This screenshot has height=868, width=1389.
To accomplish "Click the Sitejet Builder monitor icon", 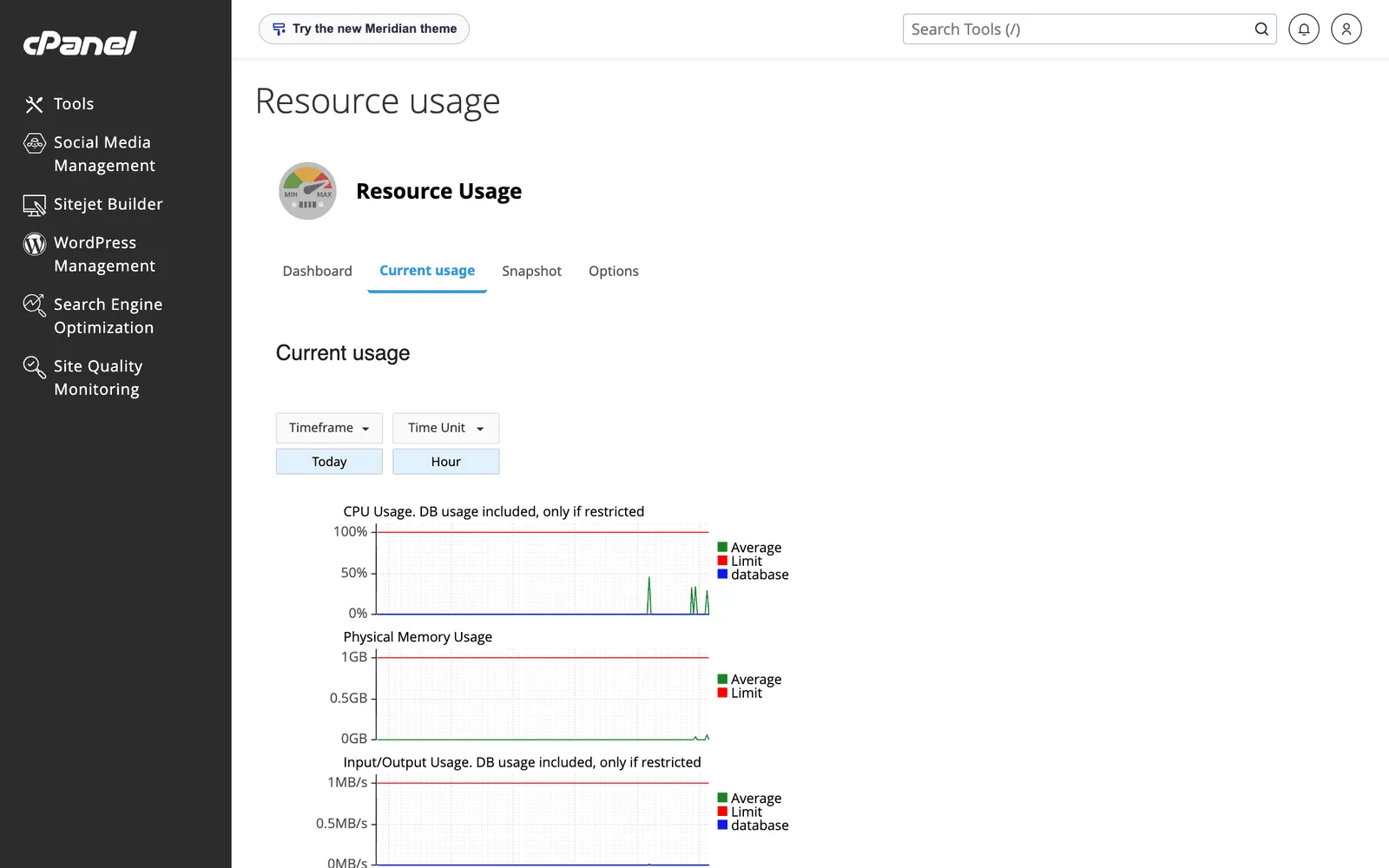I will click(x=34, y=205).
